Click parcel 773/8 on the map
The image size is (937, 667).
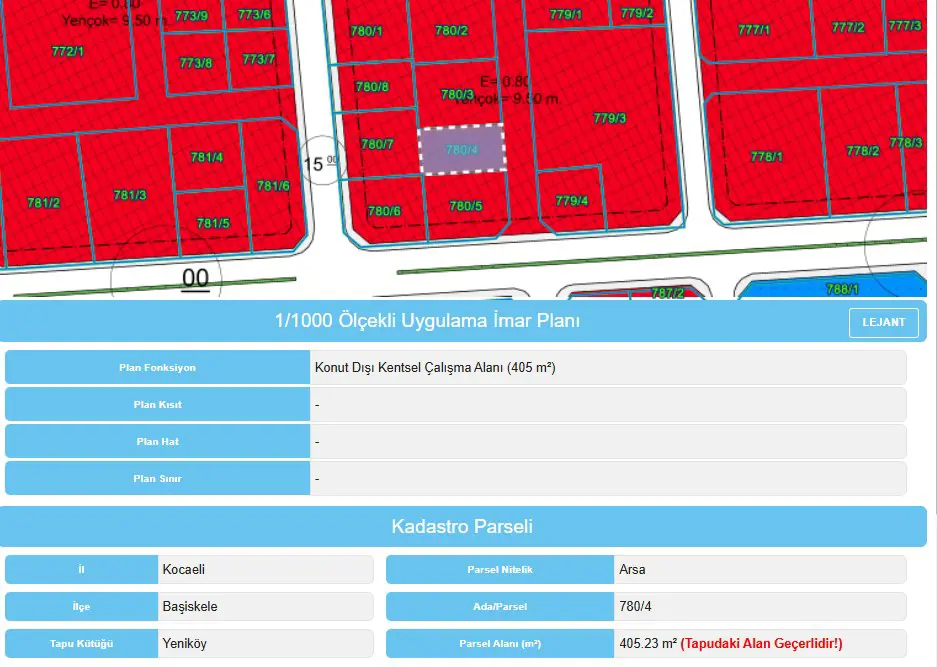195,63
